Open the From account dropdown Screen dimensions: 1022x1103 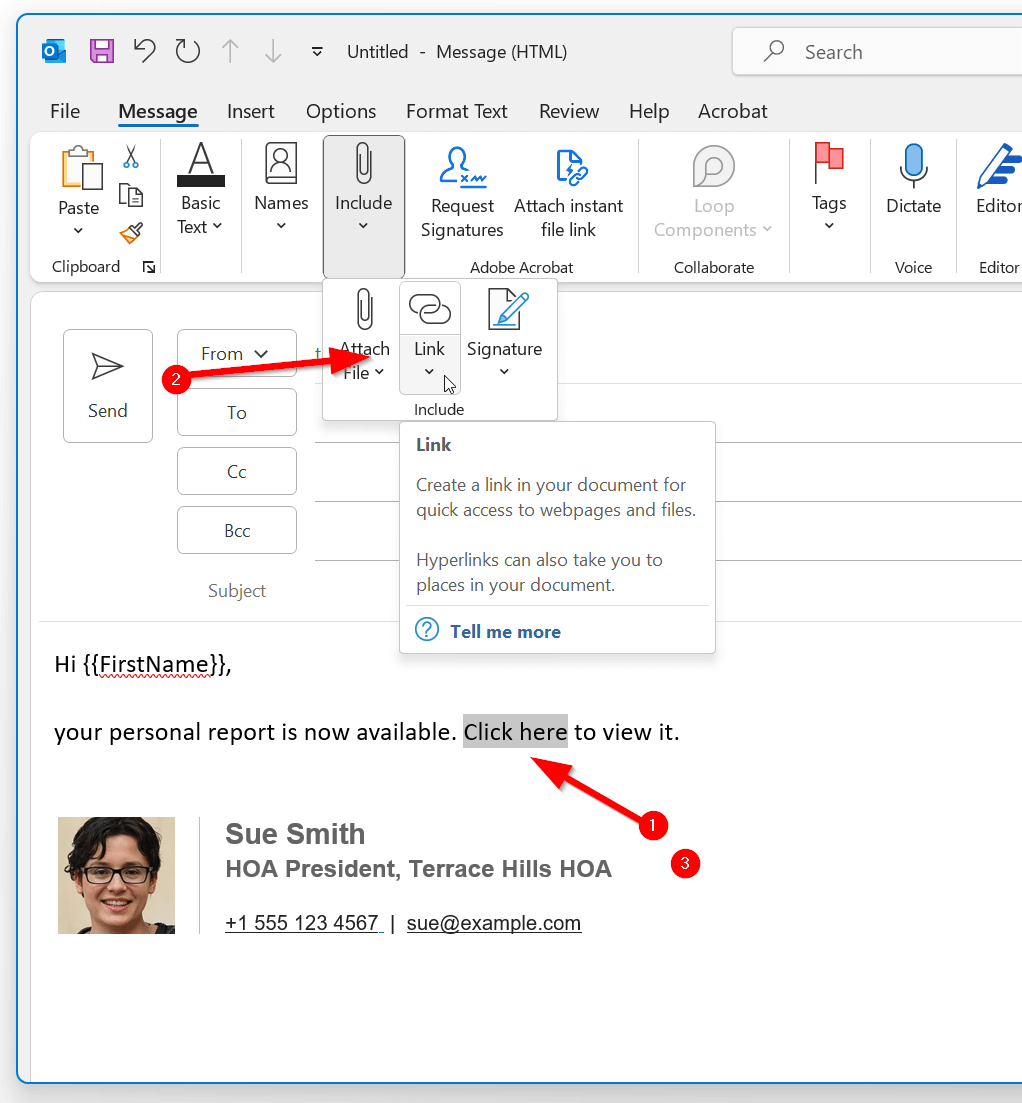point(236,352)
